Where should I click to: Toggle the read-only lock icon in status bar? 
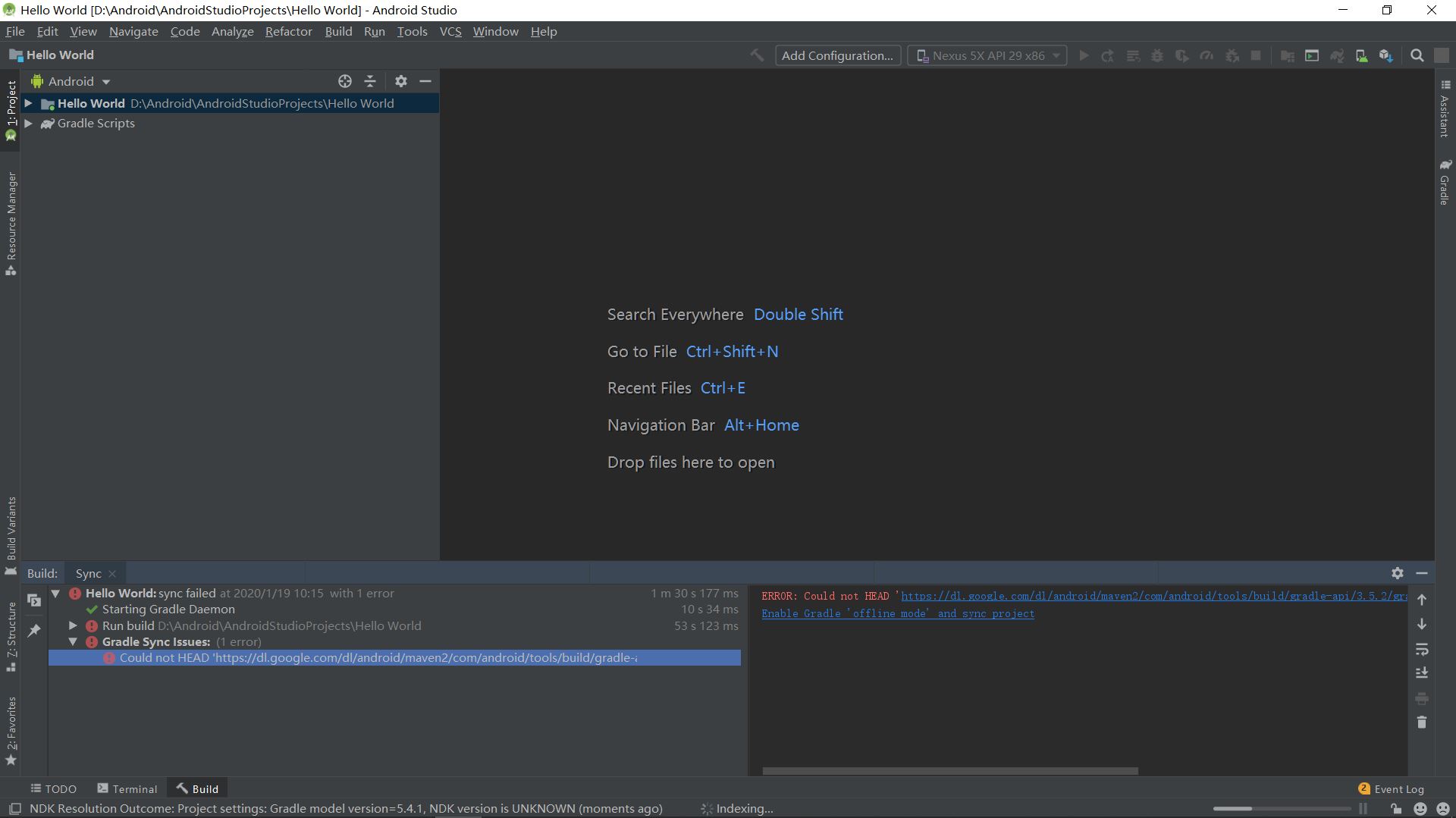1395,809
